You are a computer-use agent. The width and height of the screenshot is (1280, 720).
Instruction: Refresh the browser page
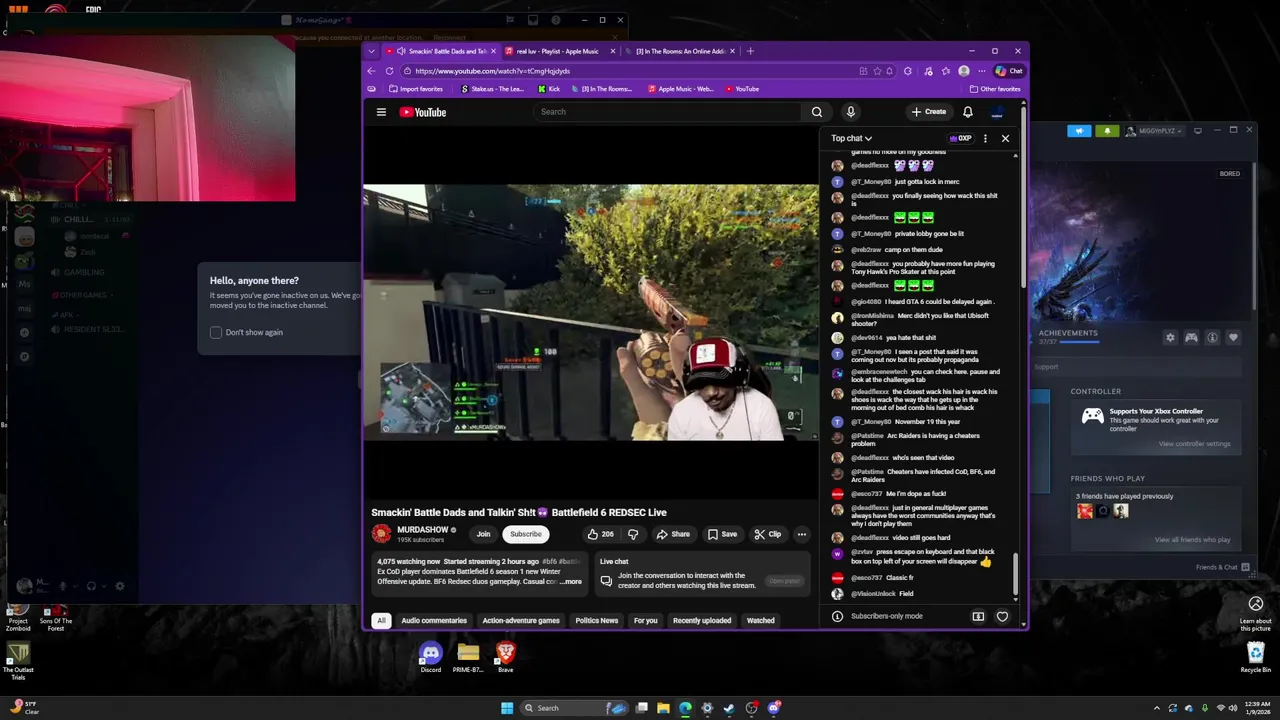pyautogui.click(x=389, y=71)
